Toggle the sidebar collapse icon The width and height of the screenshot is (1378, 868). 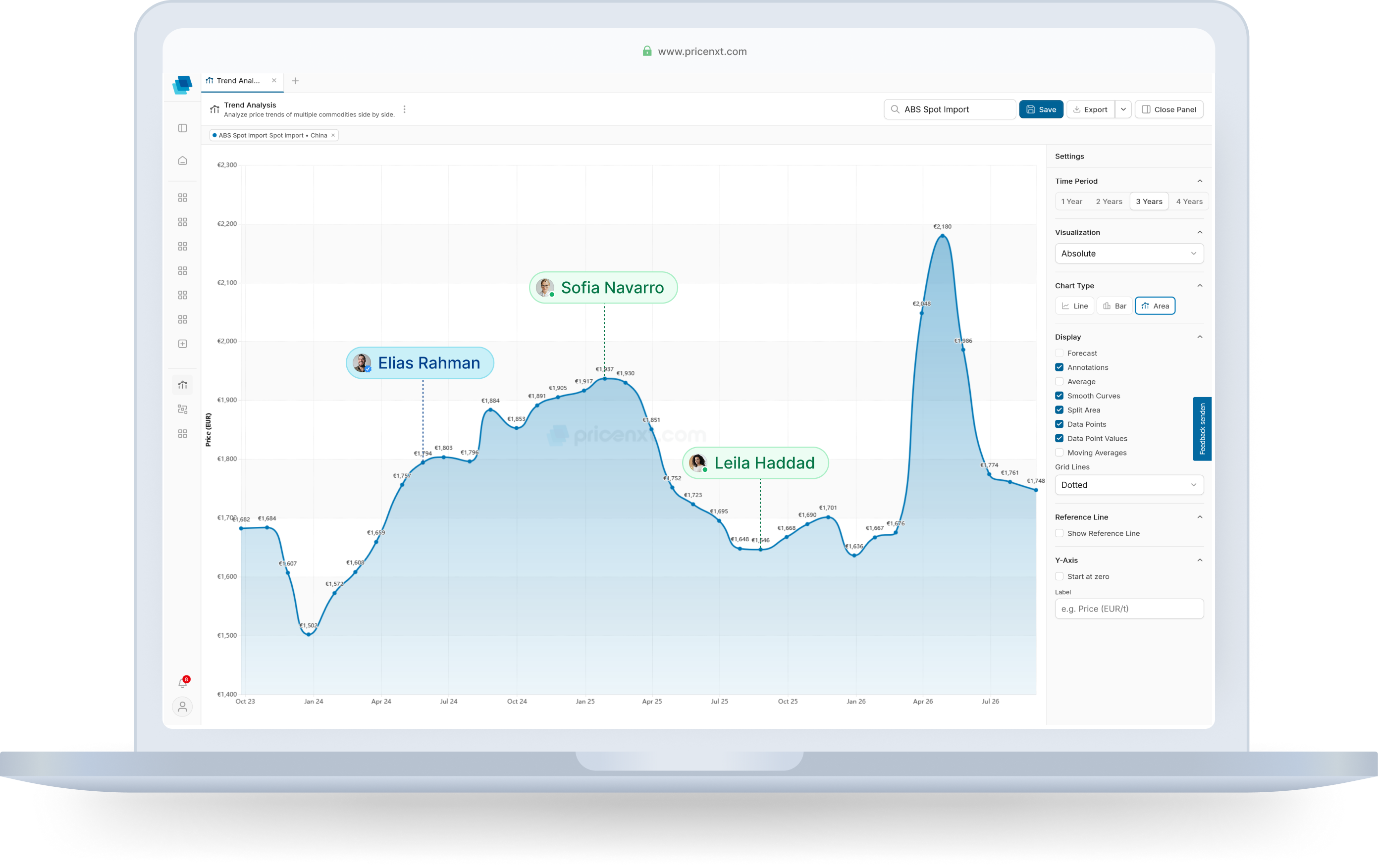(x=183, y=128)
